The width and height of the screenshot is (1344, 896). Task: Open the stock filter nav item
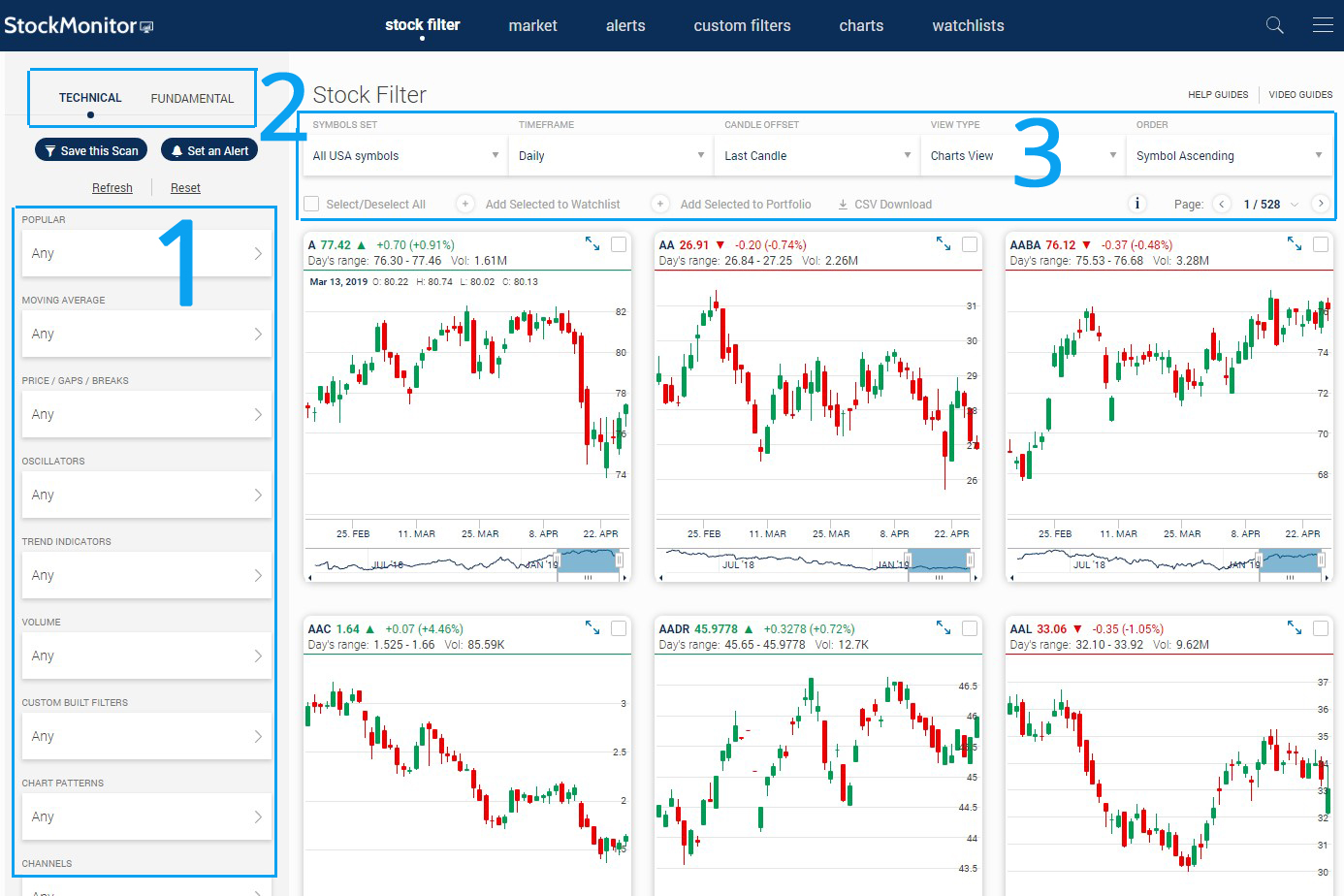tap(423, 25)
